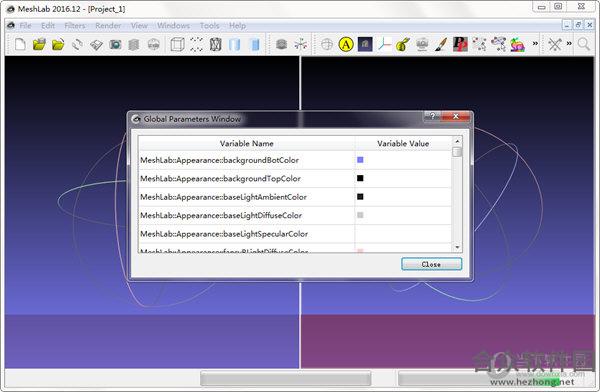
Task: Click the dialog help question mark button
Action: [x=432, y=116]
